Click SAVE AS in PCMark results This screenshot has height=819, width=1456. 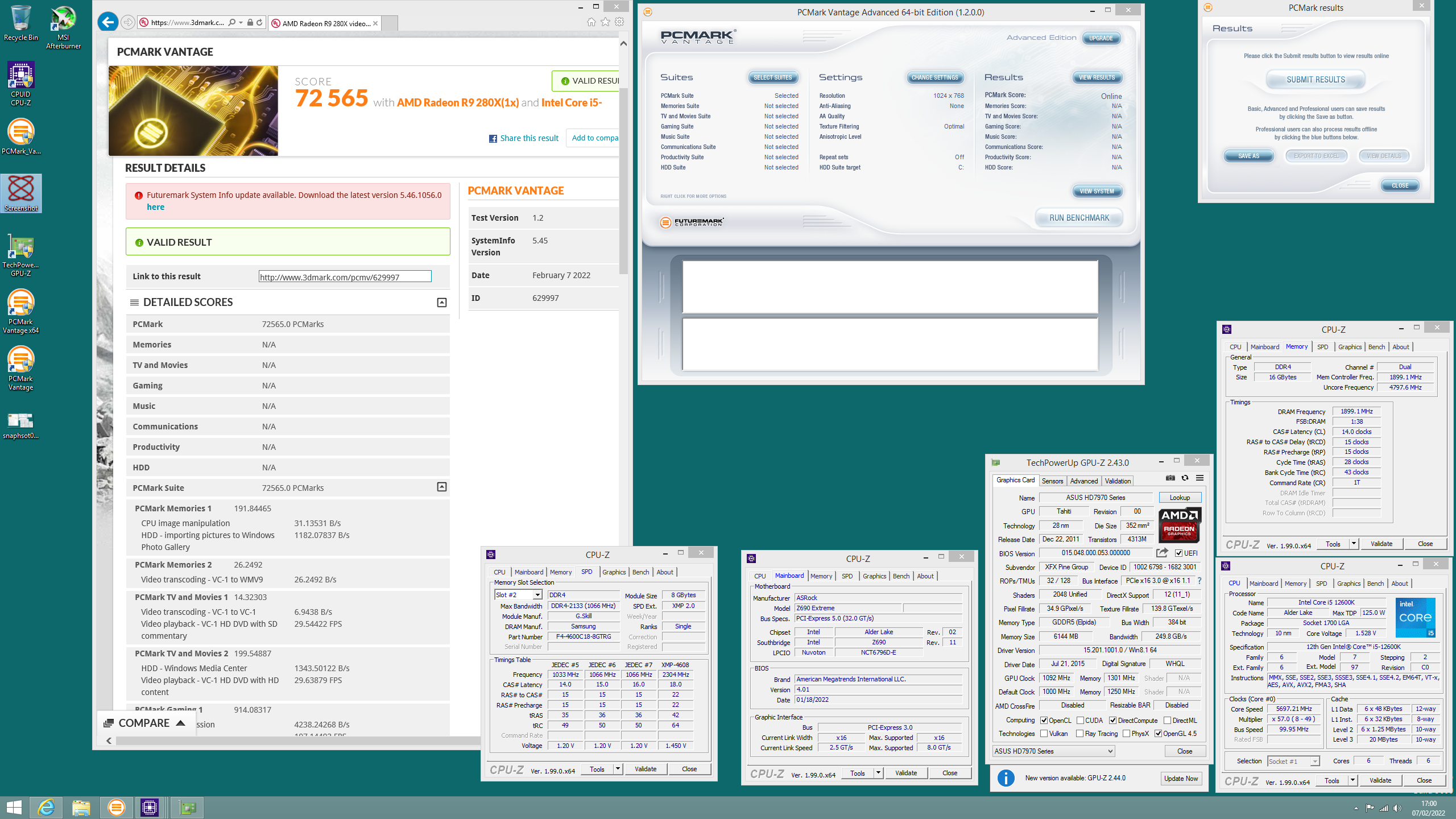pos(1248,156)
